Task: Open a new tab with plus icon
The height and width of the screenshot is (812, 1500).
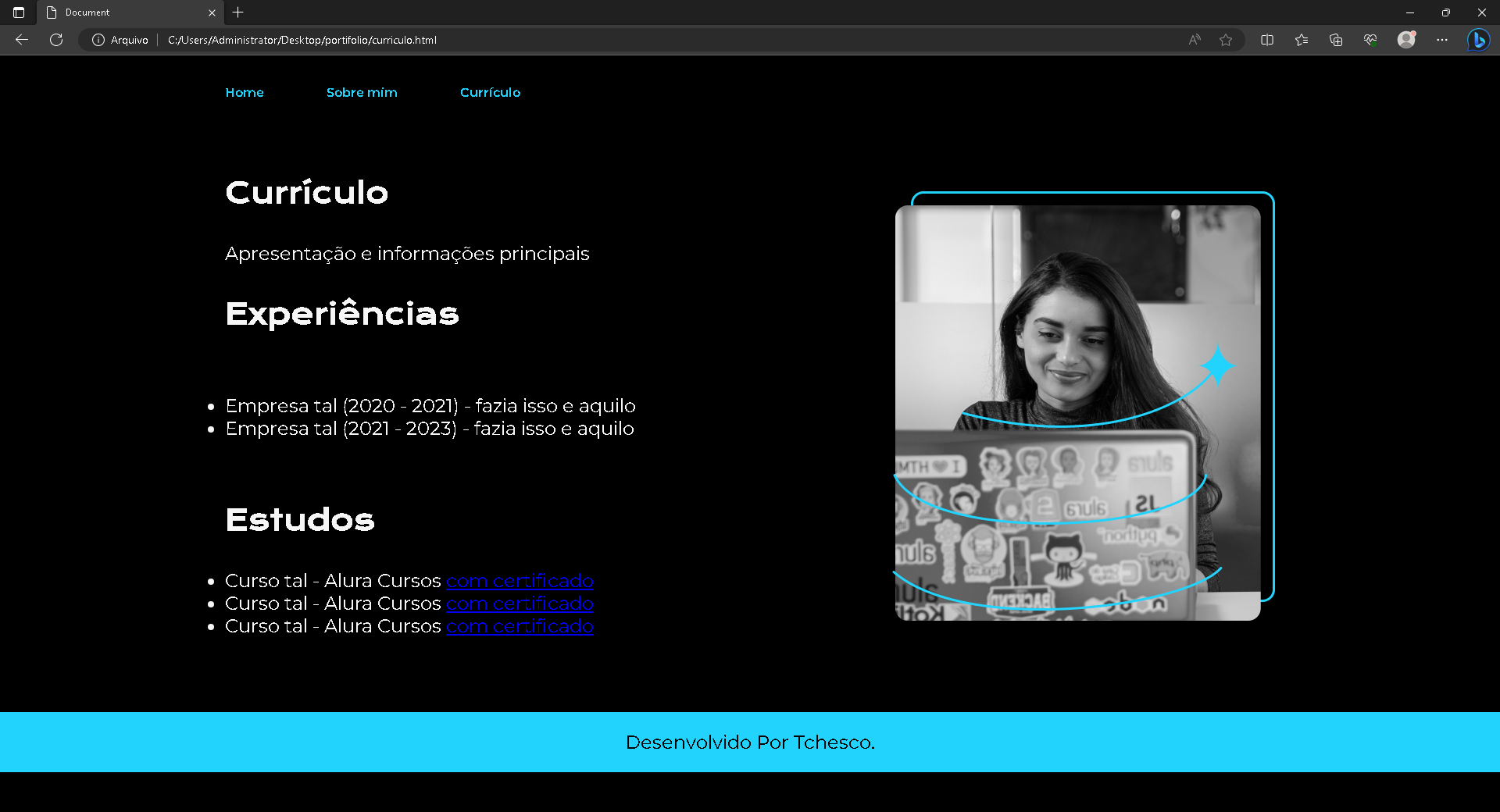Action: [x=238, y=12]
